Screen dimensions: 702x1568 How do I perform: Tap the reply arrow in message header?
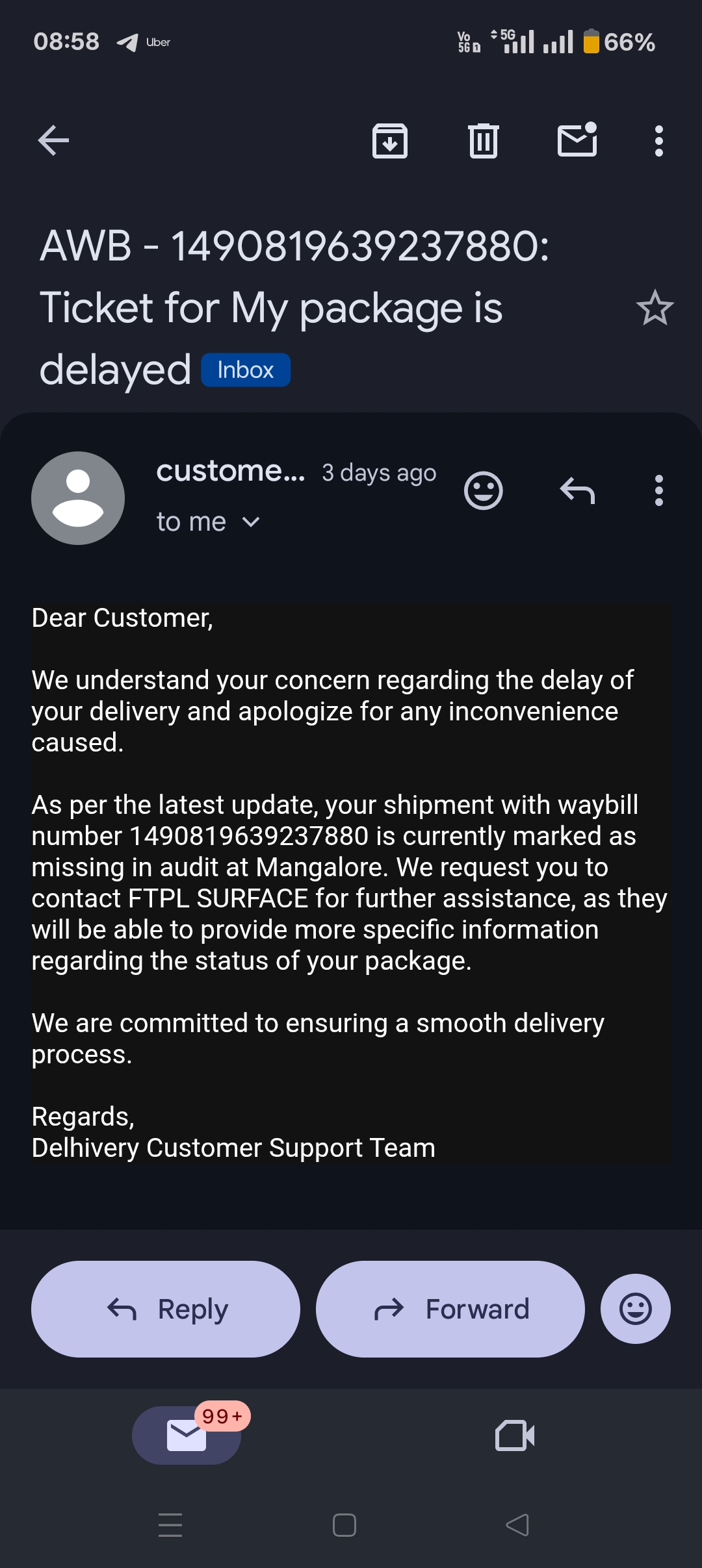[577, 491]
